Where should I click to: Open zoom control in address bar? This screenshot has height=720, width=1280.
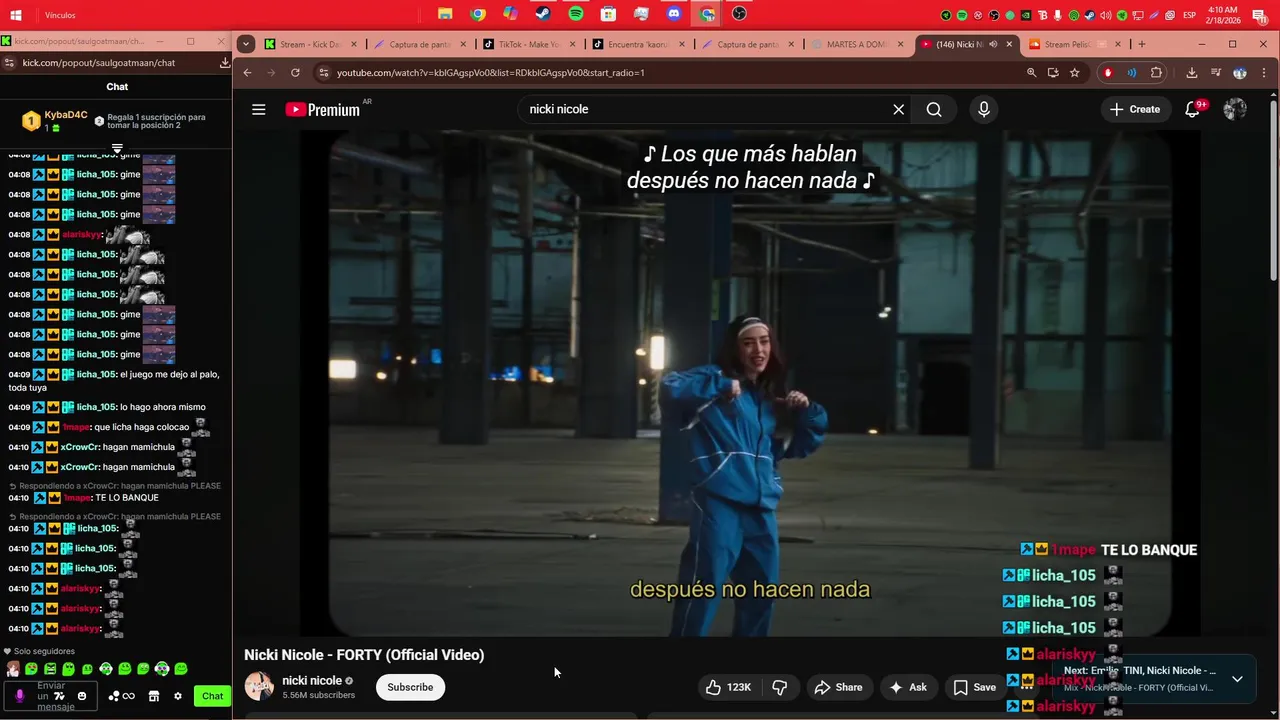point(1031,73)
